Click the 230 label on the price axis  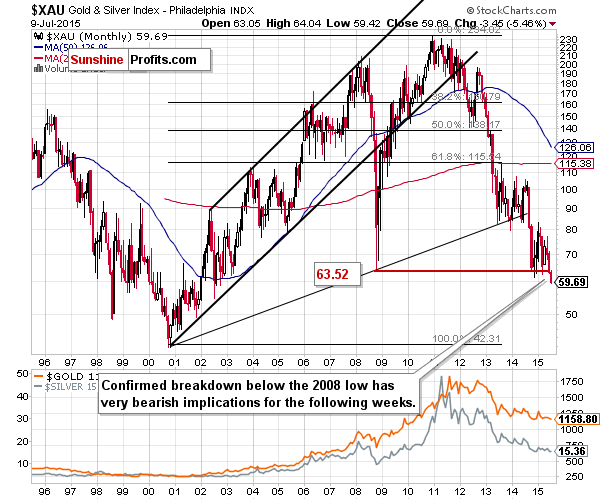[568, 39]
